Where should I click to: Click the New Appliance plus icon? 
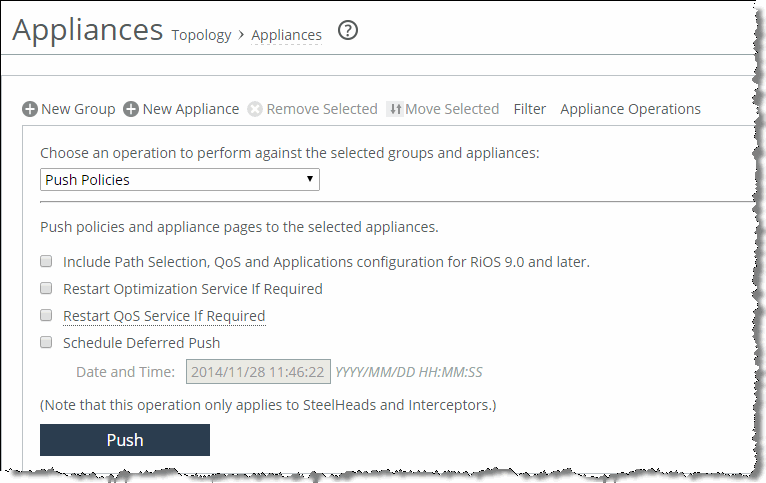[131, 109]
